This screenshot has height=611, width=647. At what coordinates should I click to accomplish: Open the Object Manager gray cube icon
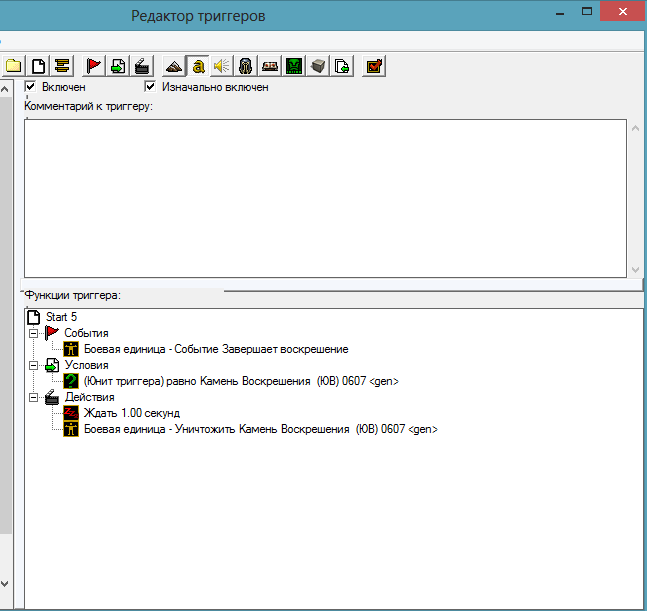[x=318, y=66]
